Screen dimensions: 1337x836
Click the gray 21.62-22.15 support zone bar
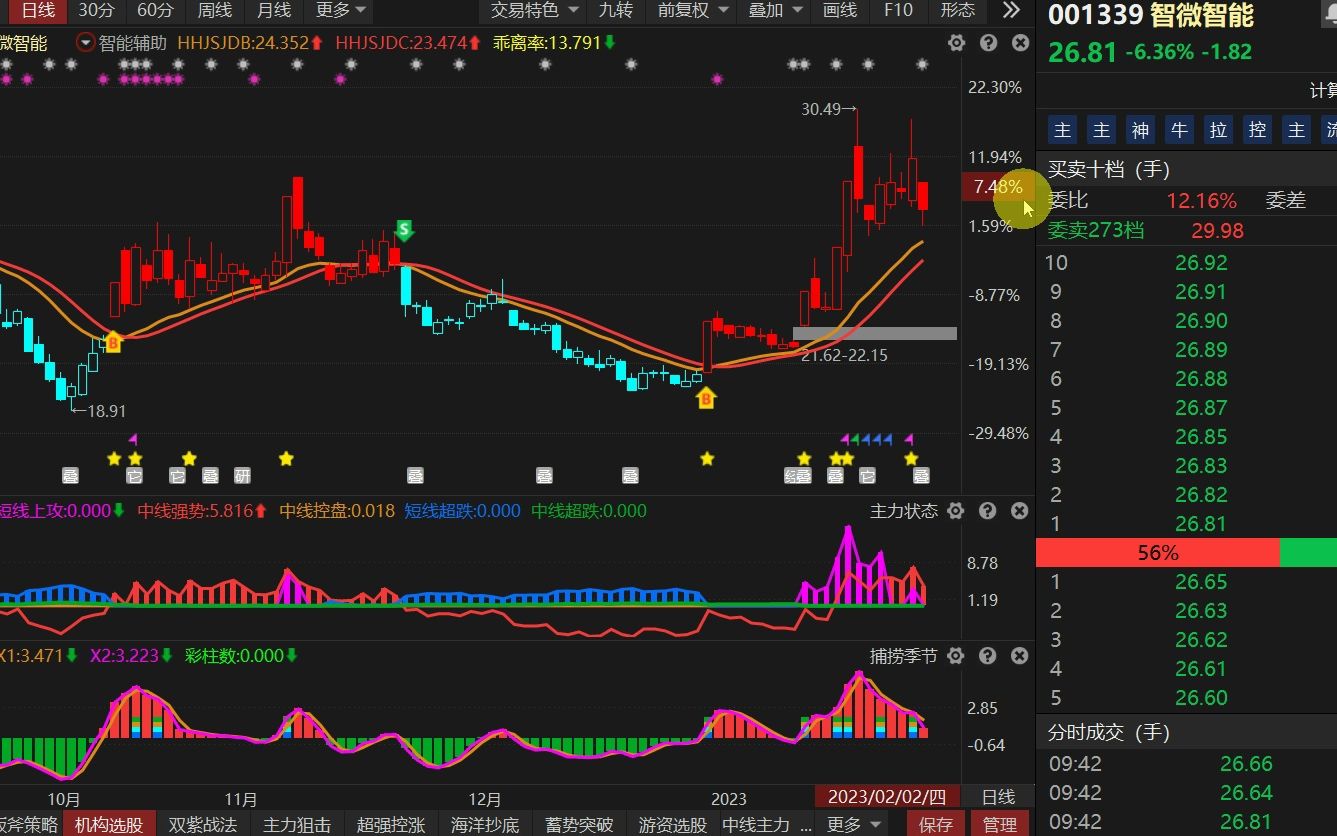[x=875, y=334]
